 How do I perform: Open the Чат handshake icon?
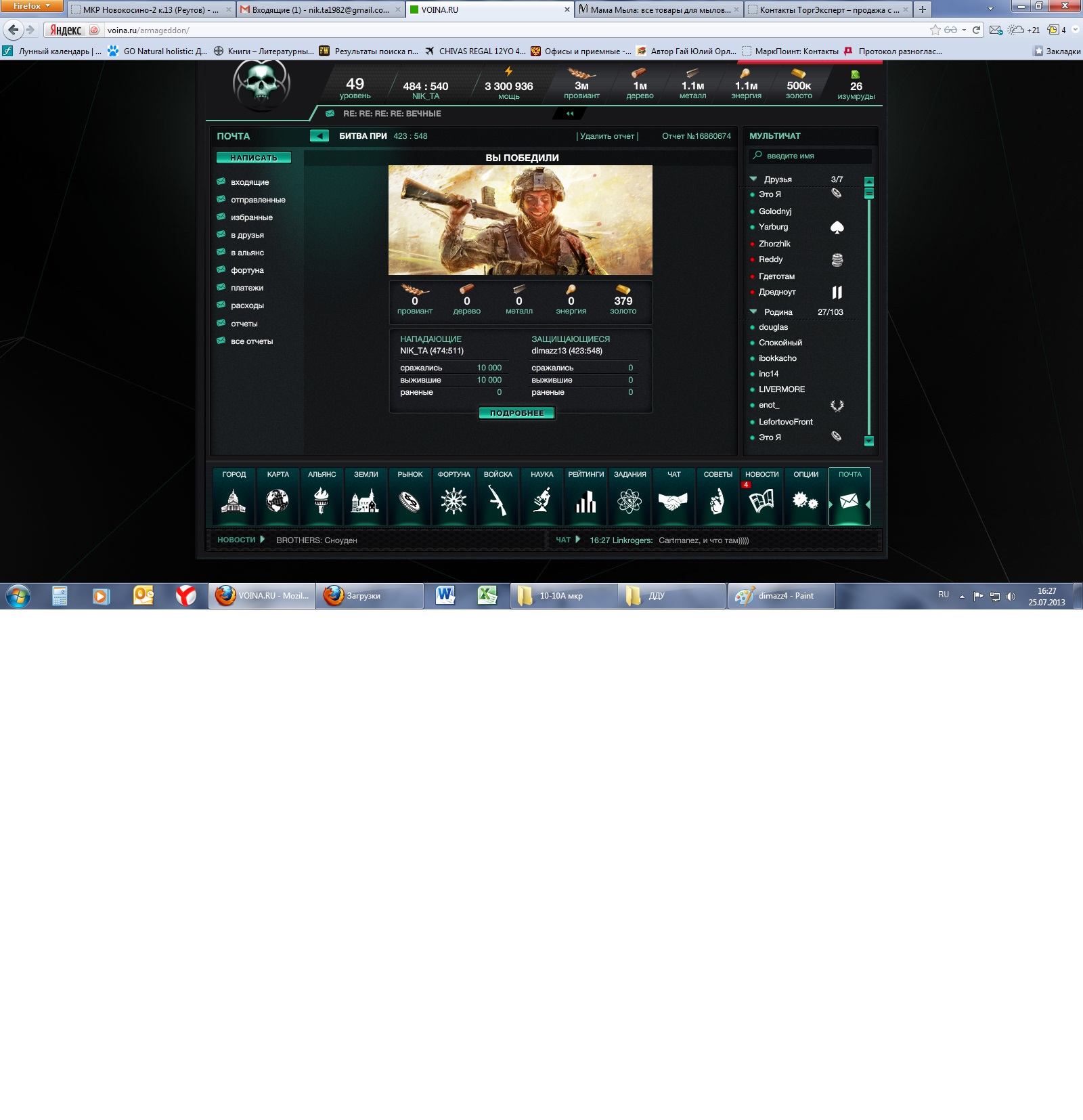click(673, 500)
